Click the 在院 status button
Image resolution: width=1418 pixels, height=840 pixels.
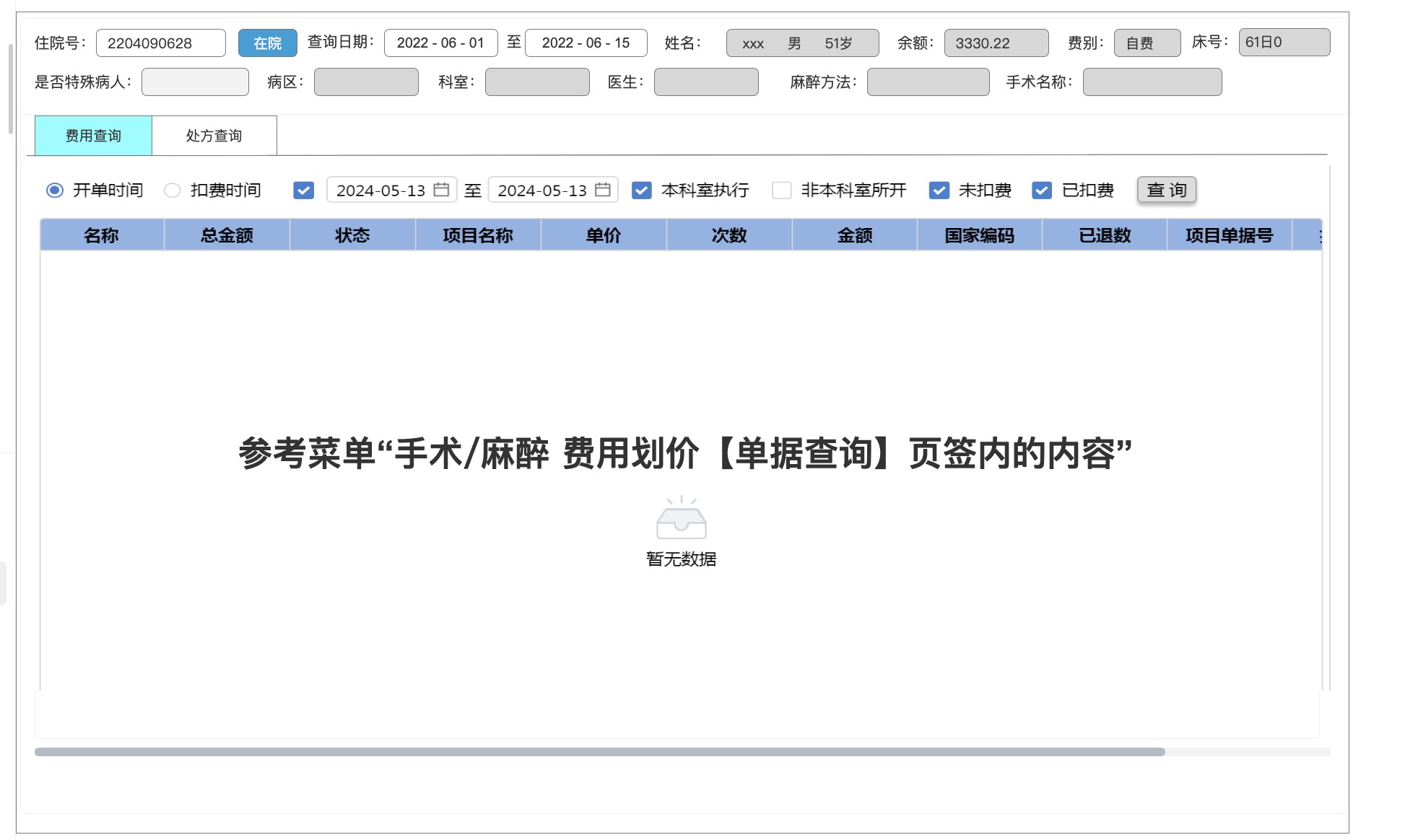(267, 43)
